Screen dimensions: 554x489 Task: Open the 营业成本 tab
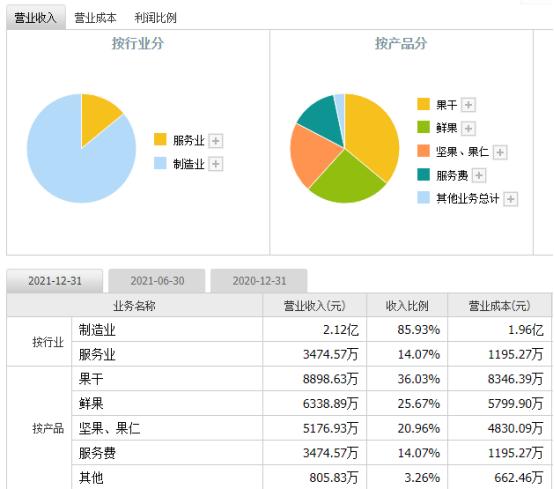point(95,17)
